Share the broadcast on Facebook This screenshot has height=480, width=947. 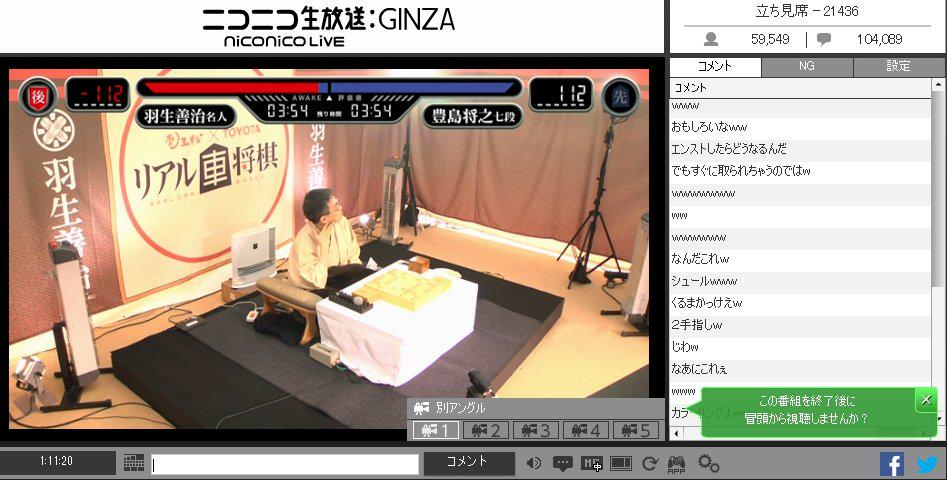click(x=892, y=464)
